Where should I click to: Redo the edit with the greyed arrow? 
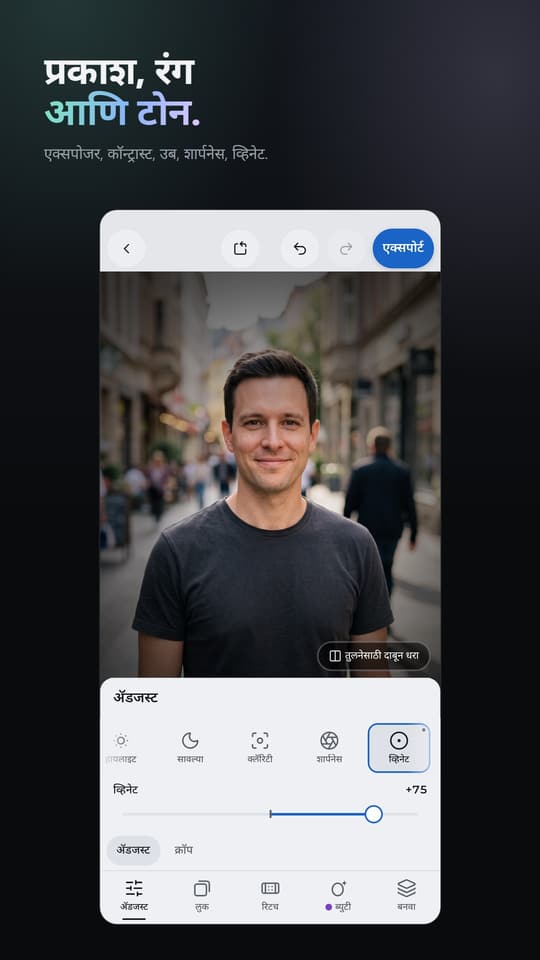(346, 249)
